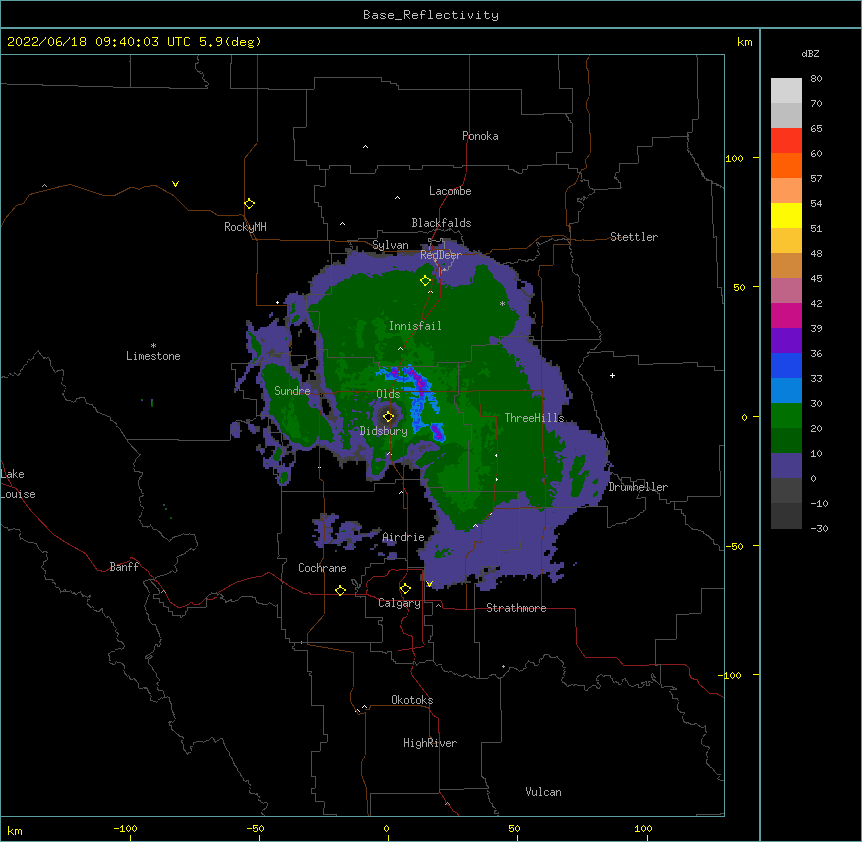This screenshot has width=862, height=842.
Task: Click the slate purple 0-10 dBZ legend swatch
Action: (x=786, y=466)
